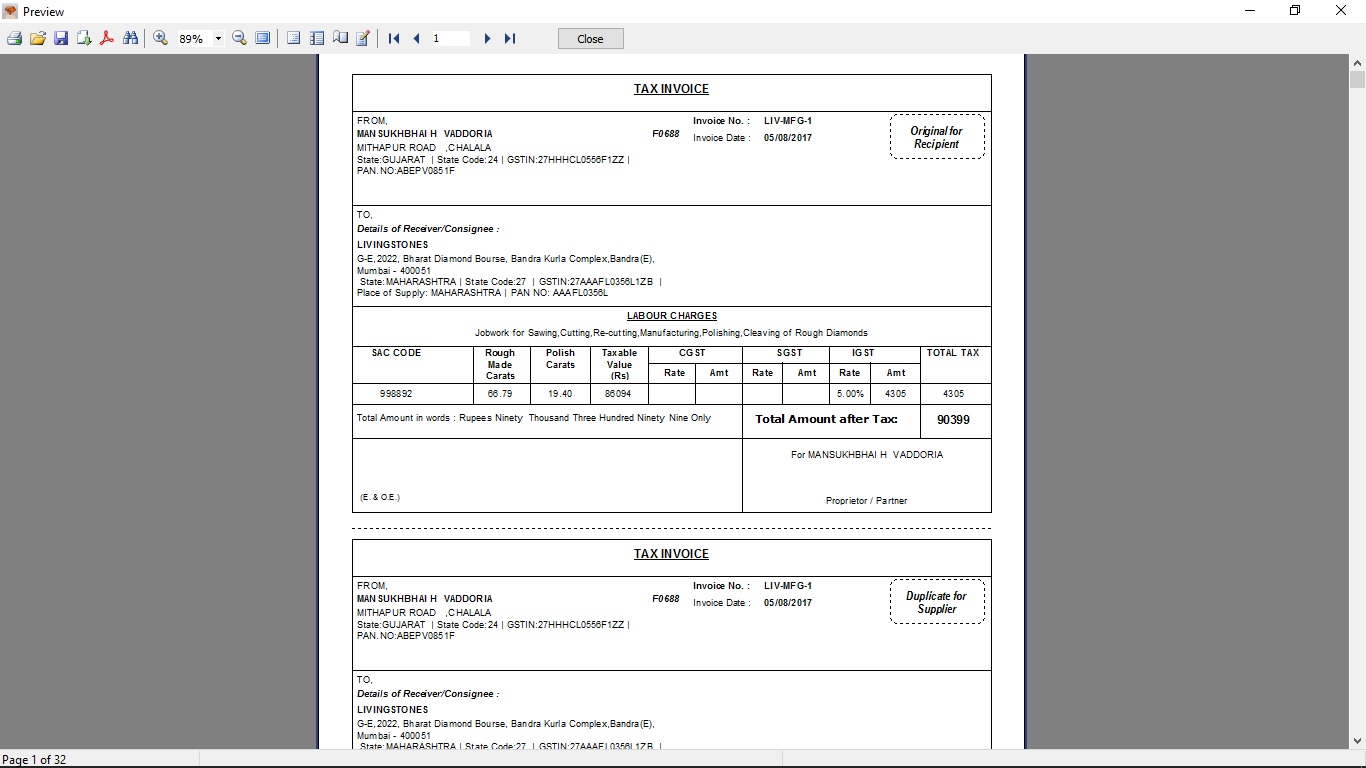Click 'For MANSUKHBHAI H VADDORIA' signature line
Viewport: 1366px width, 768px height.
point(866,454)
